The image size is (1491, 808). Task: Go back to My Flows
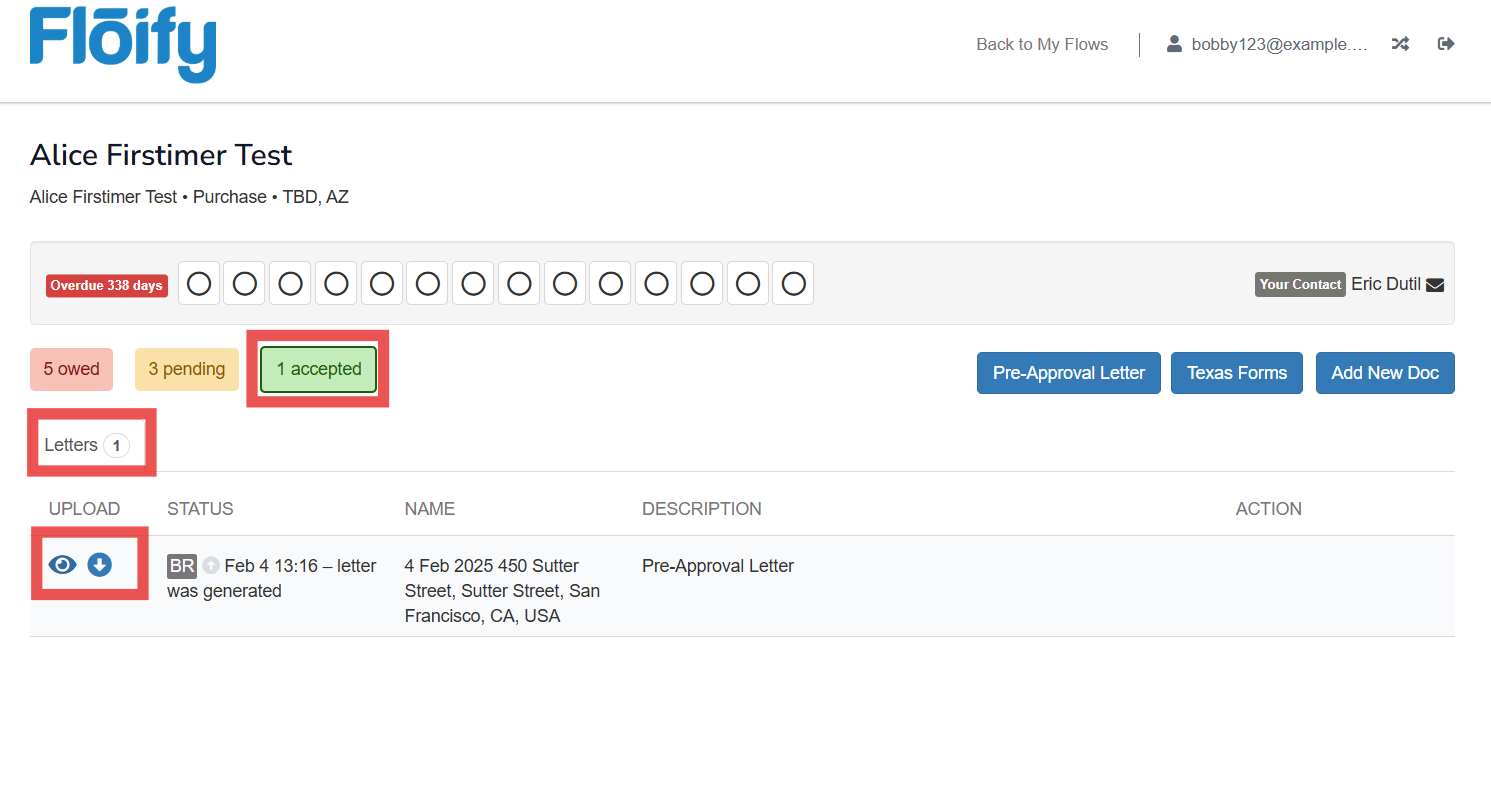[1042, 44]
